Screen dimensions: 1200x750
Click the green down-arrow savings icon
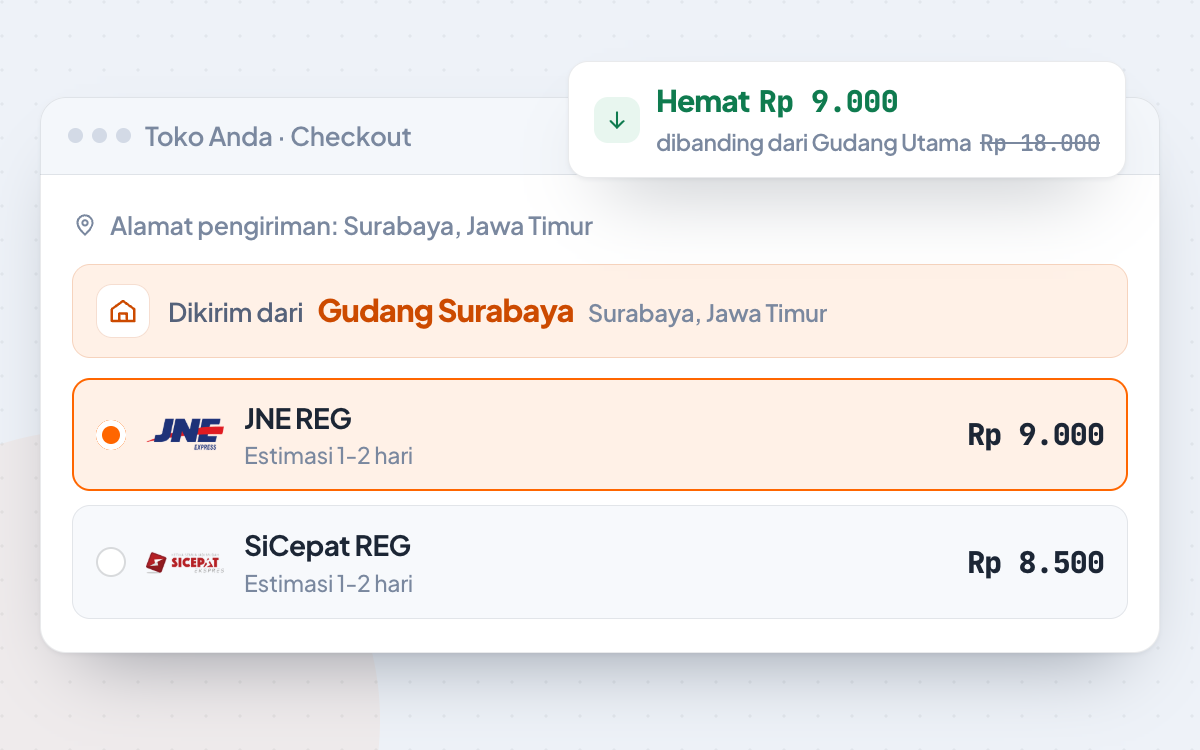click(617, 120)
